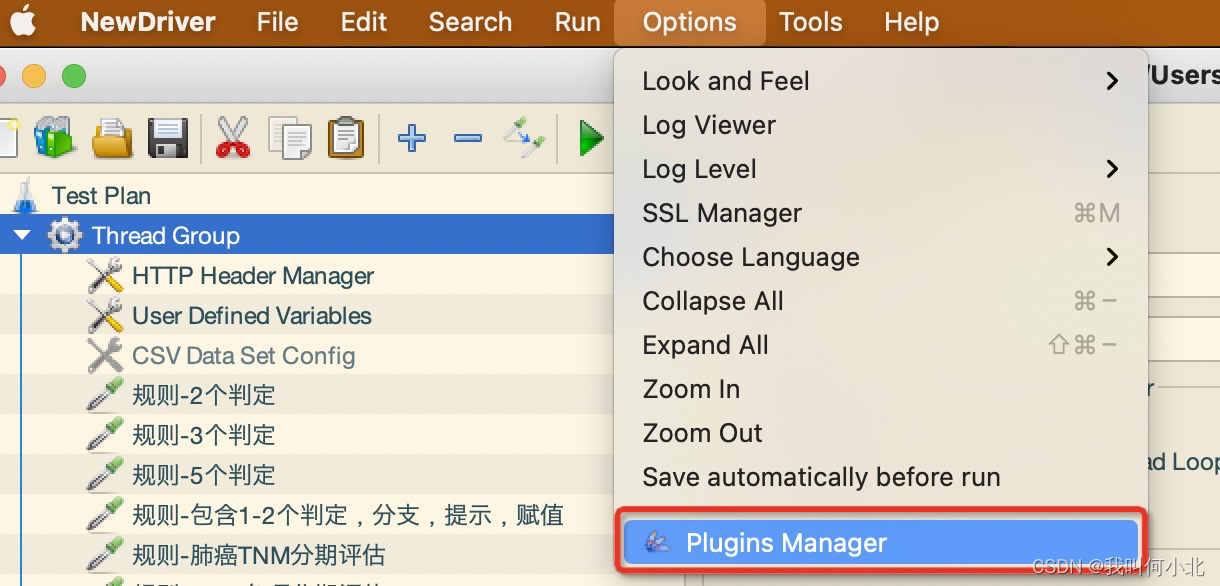1220x586 pixels.
Task: Select Choose Language menu entry
Action: (x=880, y=257)
